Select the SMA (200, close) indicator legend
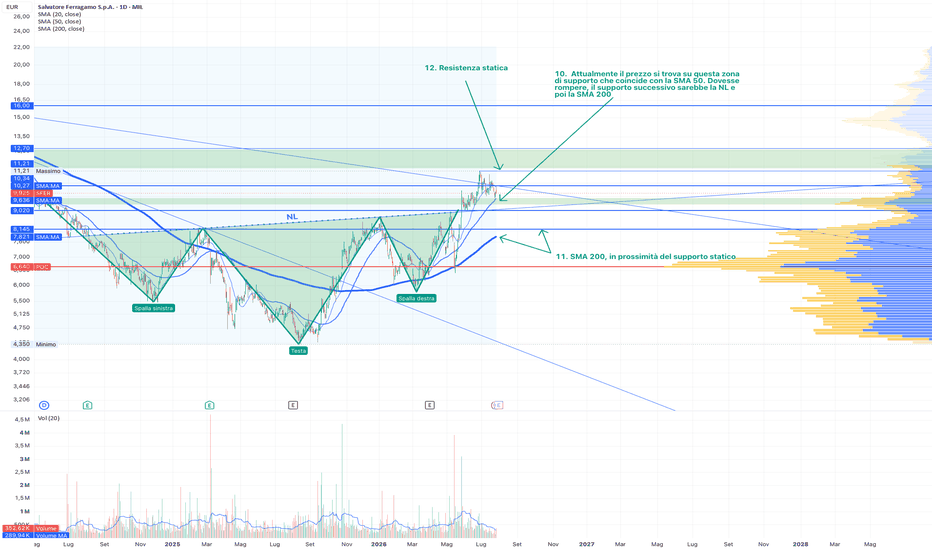 click(x=61, y=29)
